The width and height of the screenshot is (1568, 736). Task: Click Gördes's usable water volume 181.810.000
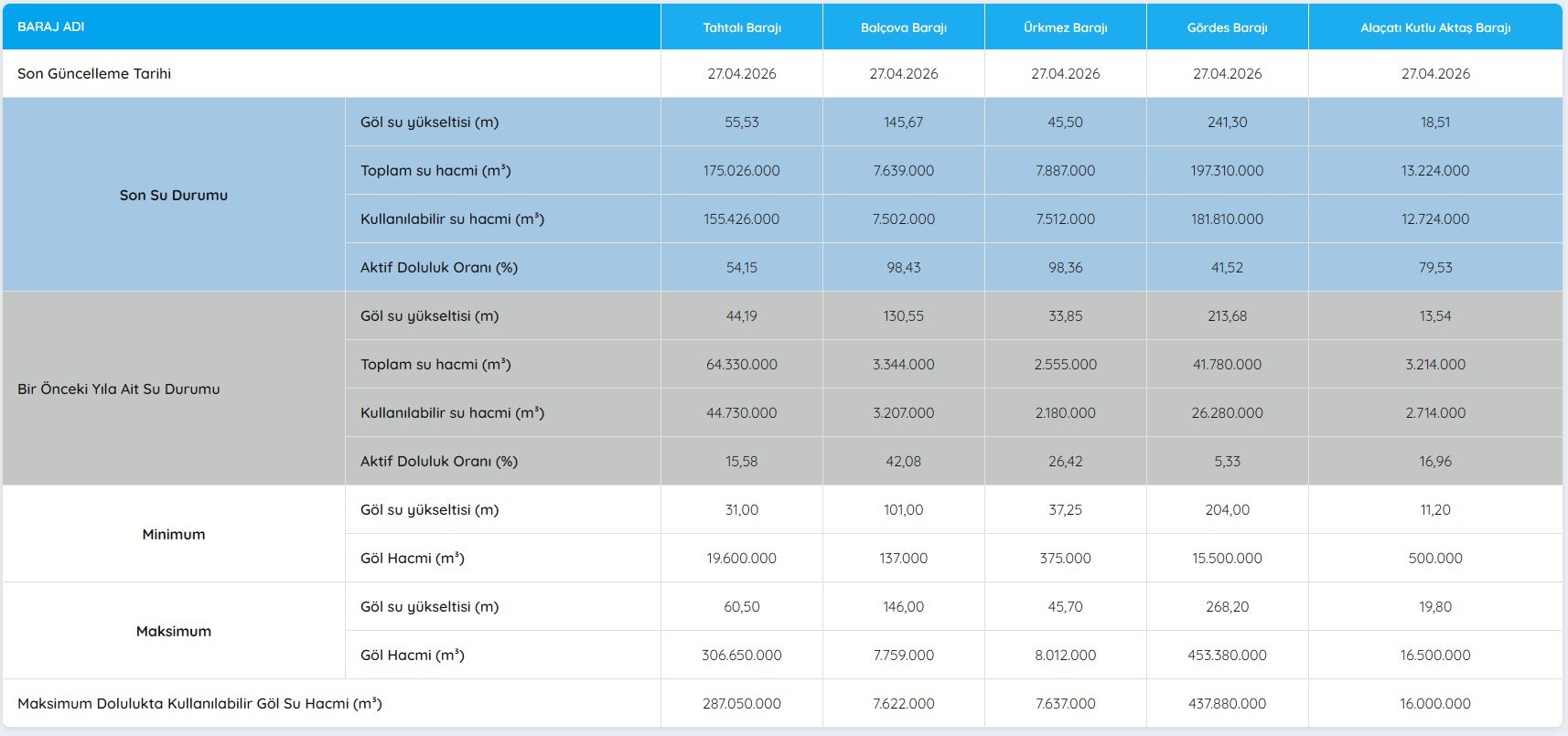(1227, 219)
